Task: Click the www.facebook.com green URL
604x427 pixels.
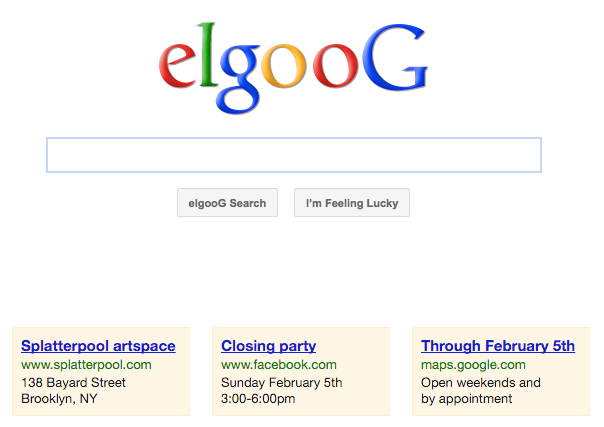Action: coord(279,365)
